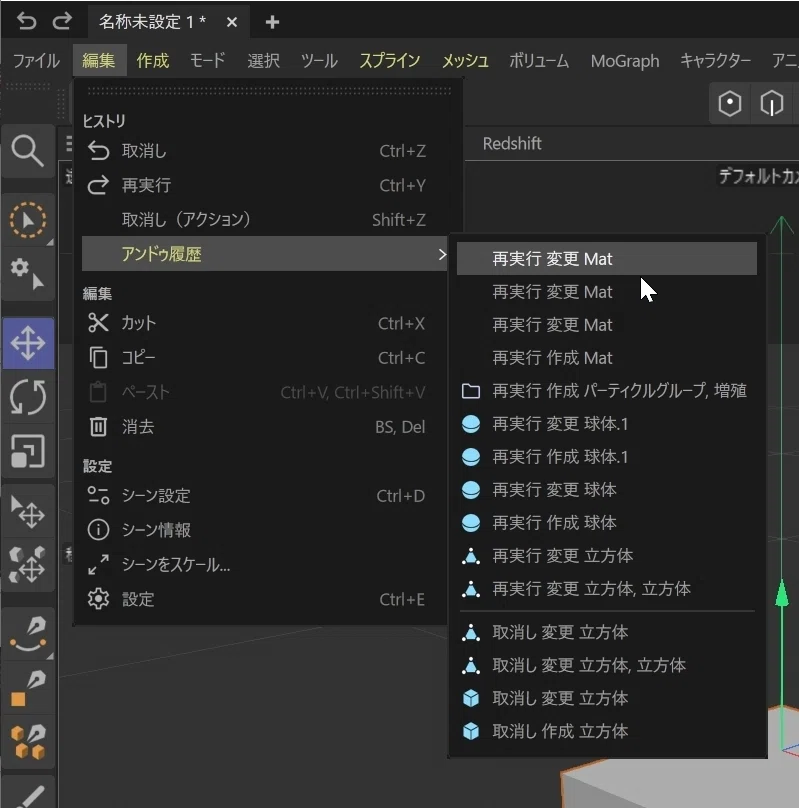Choose シーンをスケール... entry
The width and height of the screenshot is (799, 808).
click(264, 565)
